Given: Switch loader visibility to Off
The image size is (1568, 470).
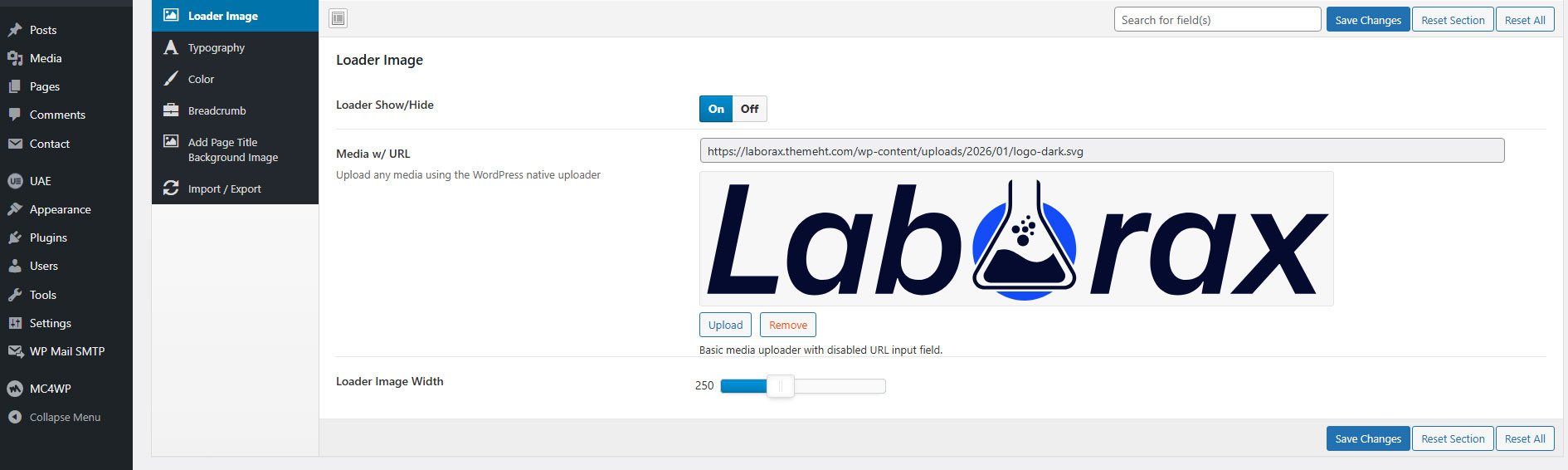Looking at the screenshot, I should [x=749, y=109].
